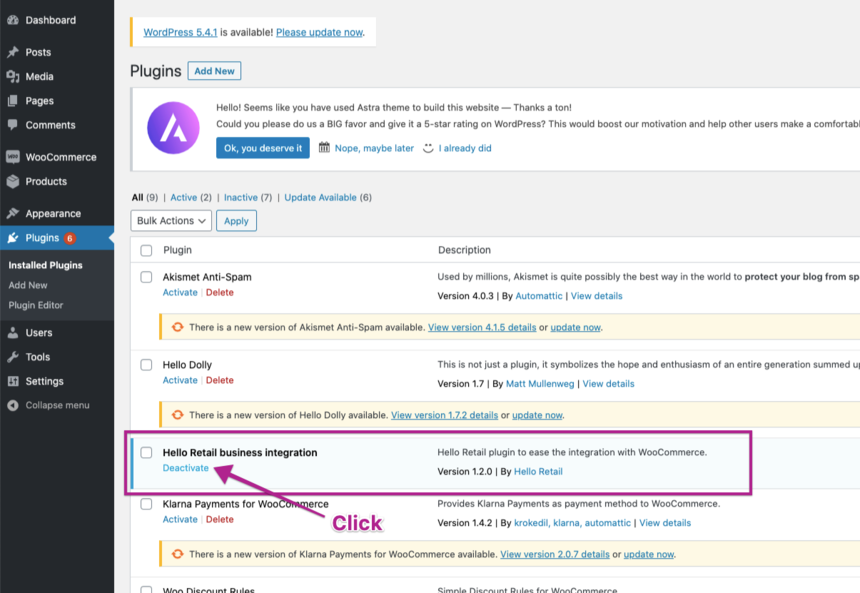Toggle the select-all Plugin header checkbox
Viewport: 860px width, 593px height.
click(x=146, y=250)
